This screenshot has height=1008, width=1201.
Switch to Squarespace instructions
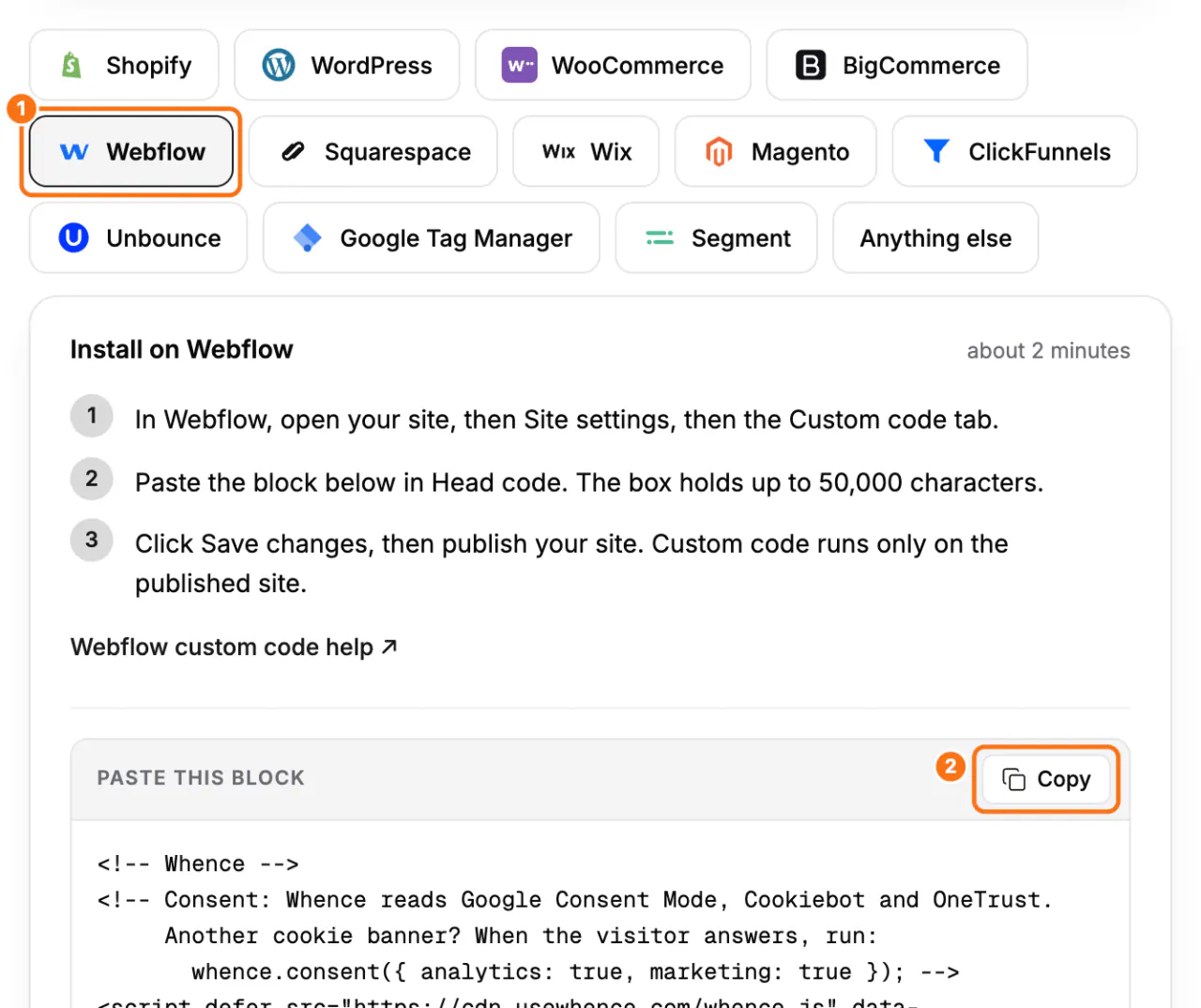(x=373, y=151)
